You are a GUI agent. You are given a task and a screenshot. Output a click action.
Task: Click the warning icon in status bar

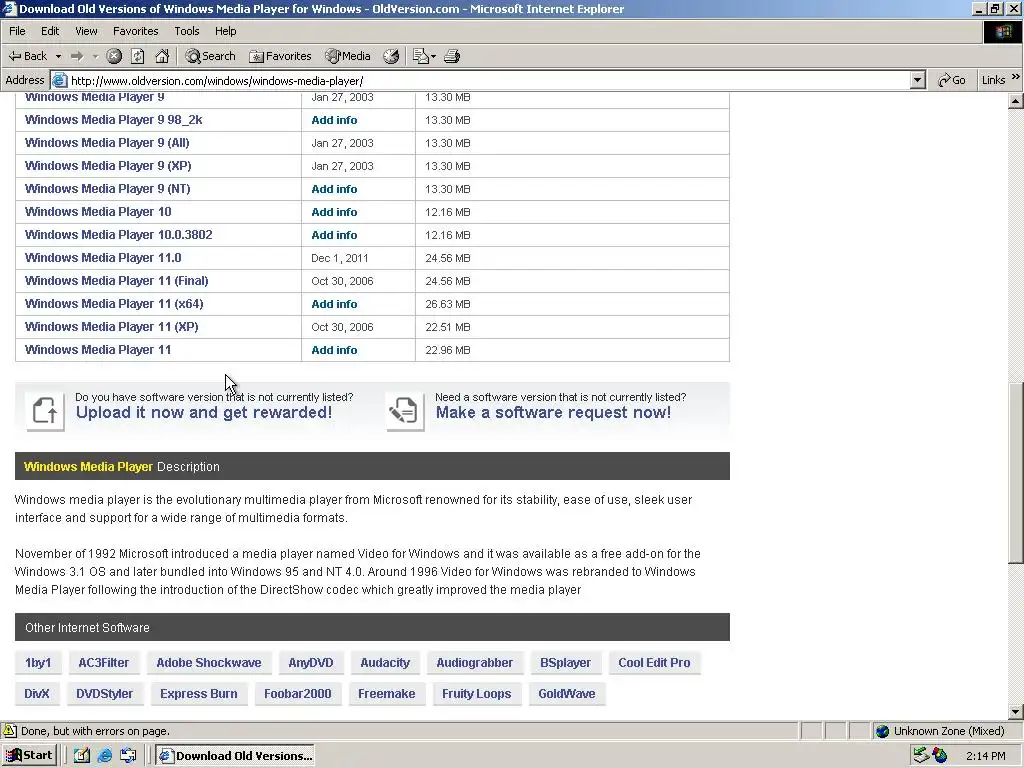10,730
